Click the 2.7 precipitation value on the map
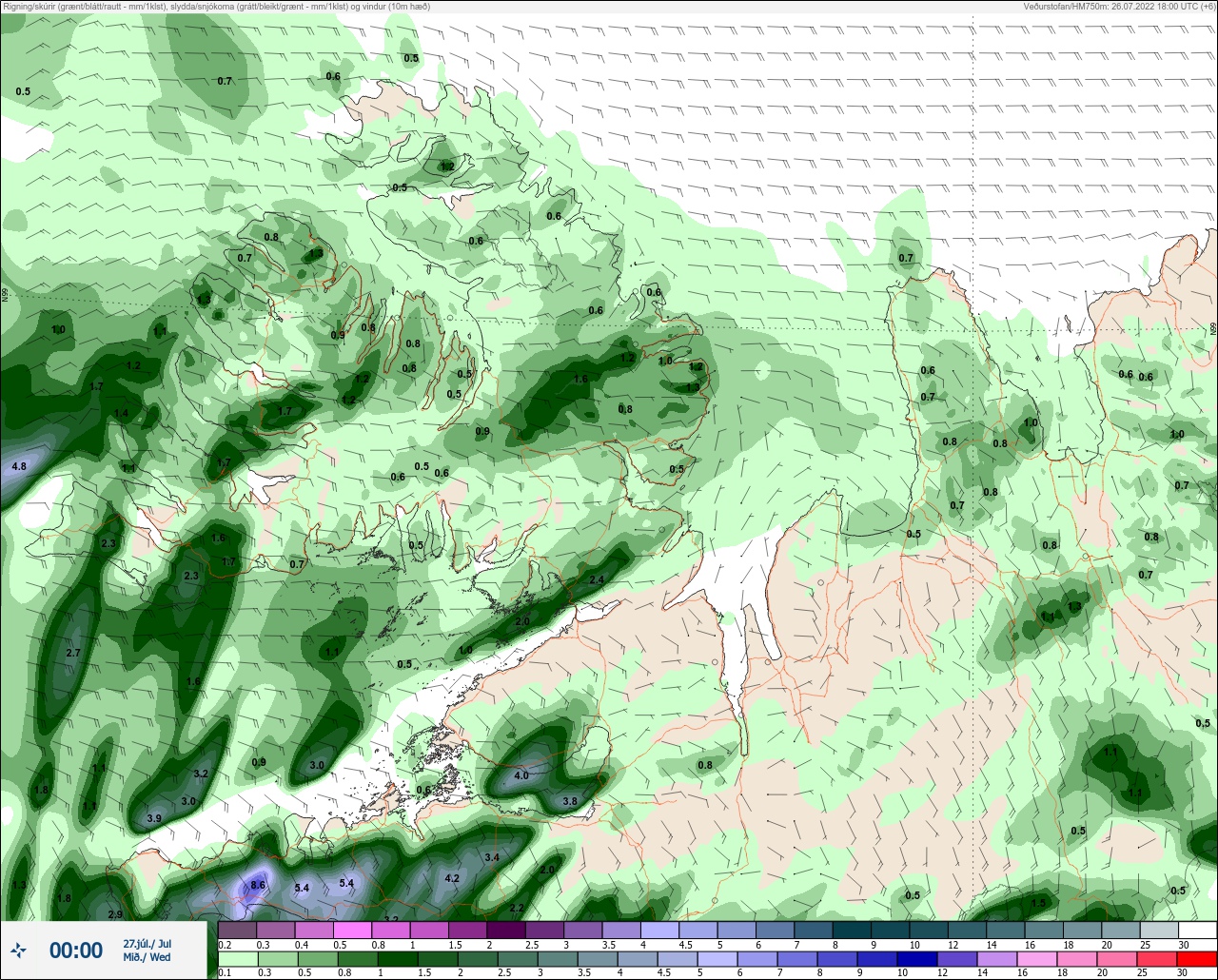Screen dimensions: 1218x980 (x=73, y=653)
